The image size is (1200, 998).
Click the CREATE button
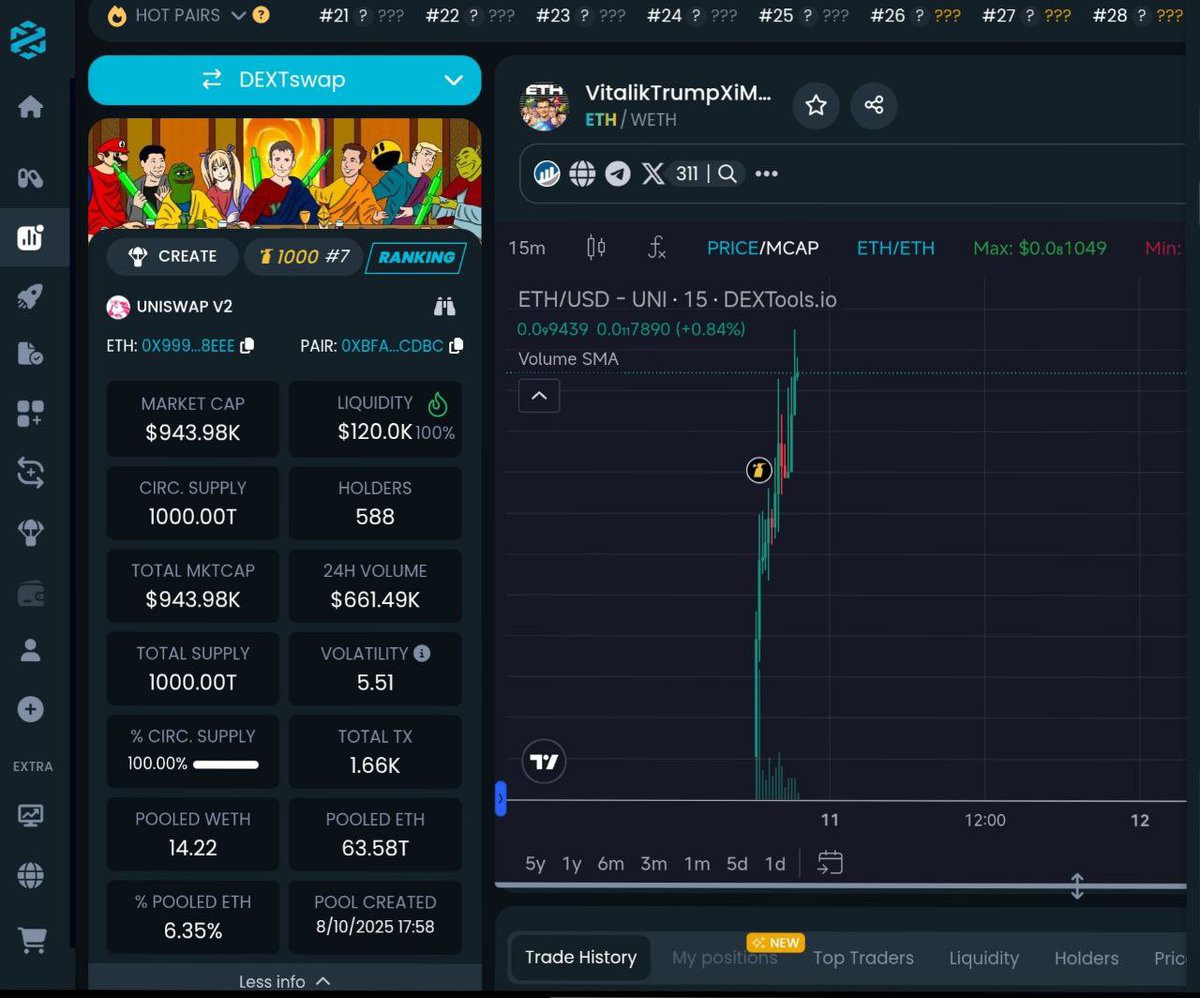click(x=172, y=256)
